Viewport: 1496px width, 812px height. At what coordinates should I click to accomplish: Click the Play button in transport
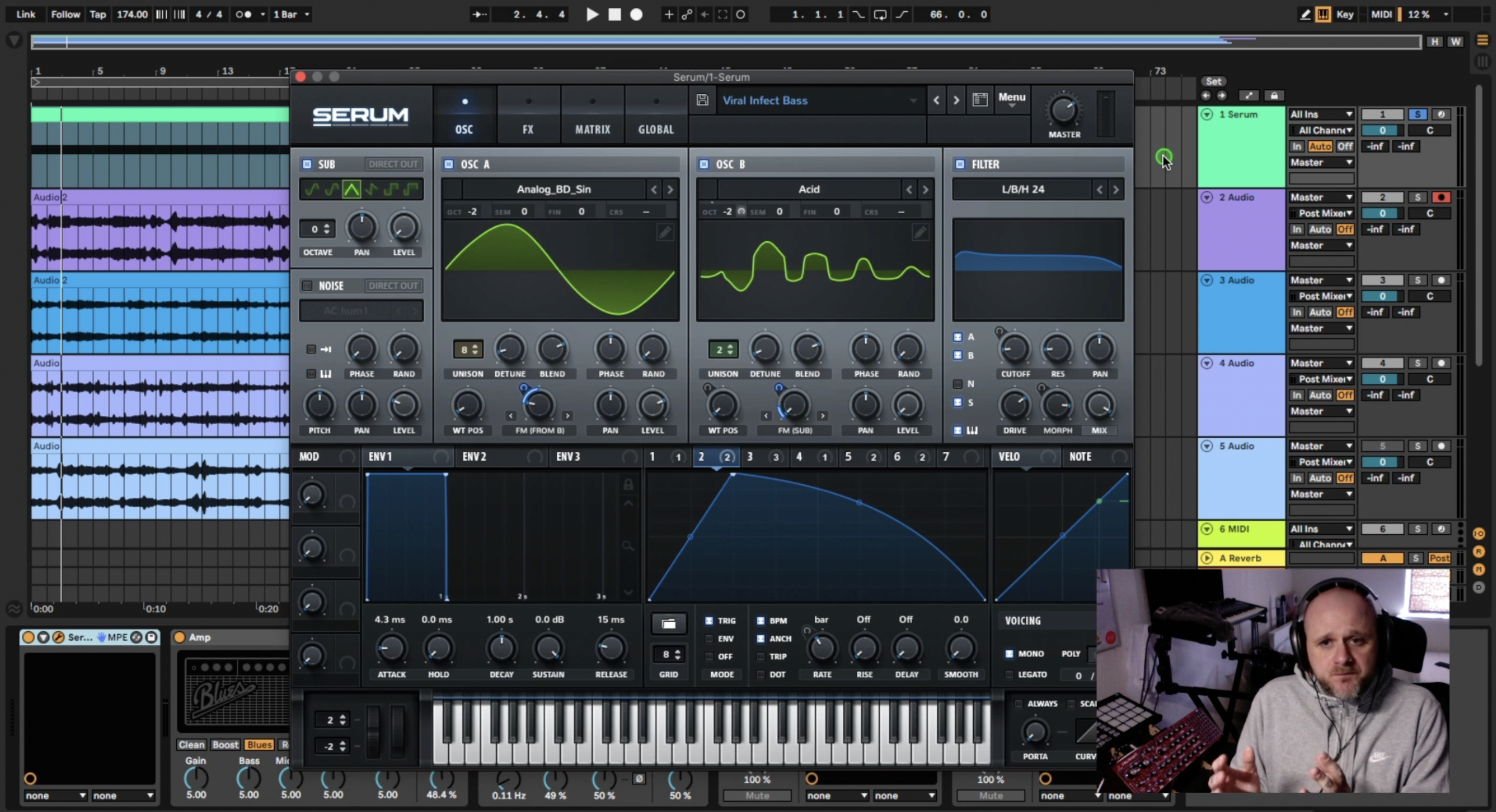592,15
